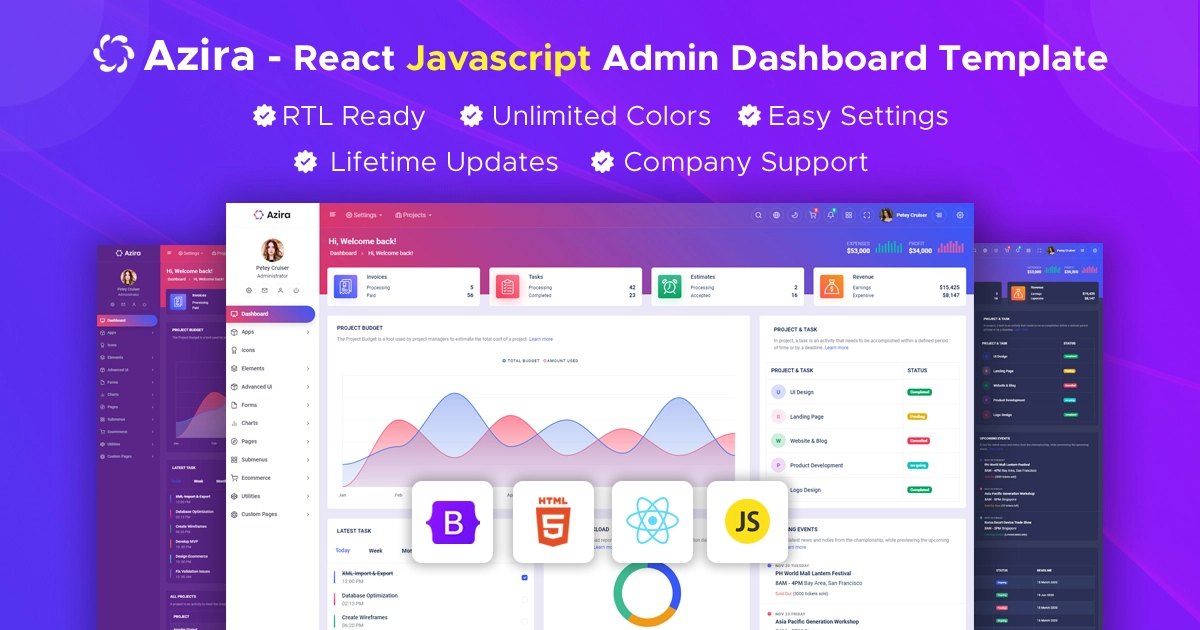Click the Tasks clipboard card icon
Image resolution: width=1200 pixels, height=630 pixels.
pyautogui.click(x=508, y=286)
